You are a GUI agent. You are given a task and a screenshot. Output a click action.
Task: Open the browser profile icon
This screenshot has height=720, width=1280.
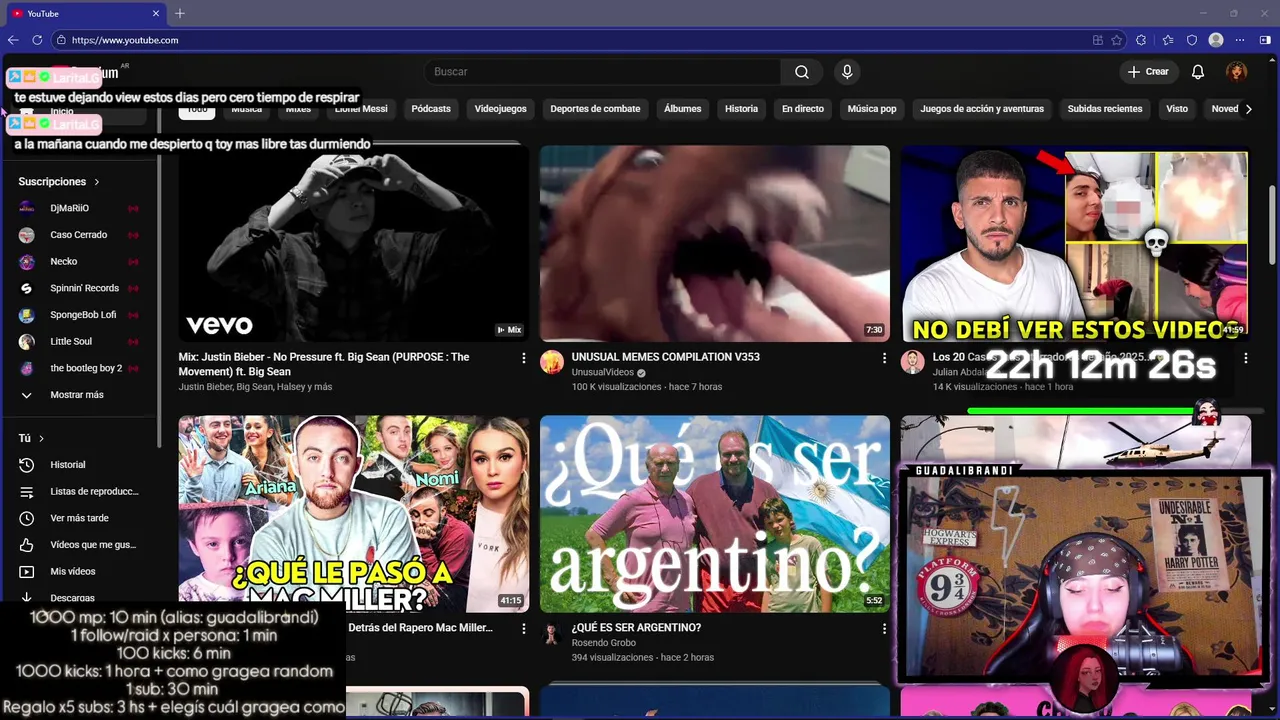click(x=1216, y=40)
